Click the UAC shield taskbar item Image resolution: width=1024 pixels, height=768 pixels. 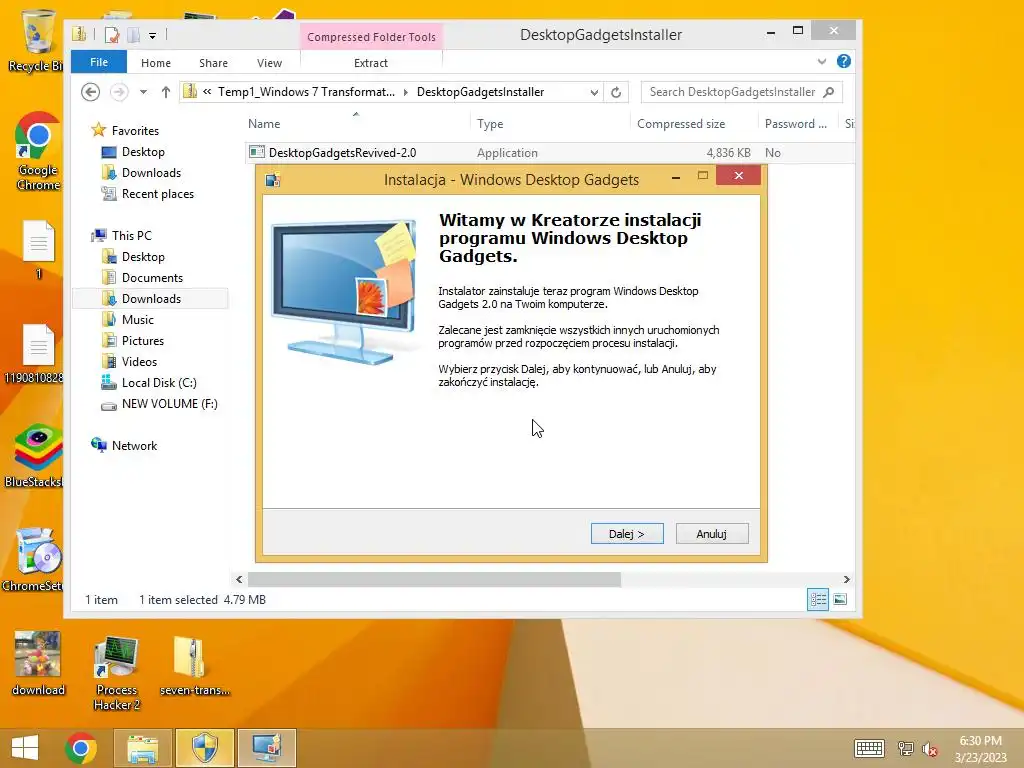point(204,748)
